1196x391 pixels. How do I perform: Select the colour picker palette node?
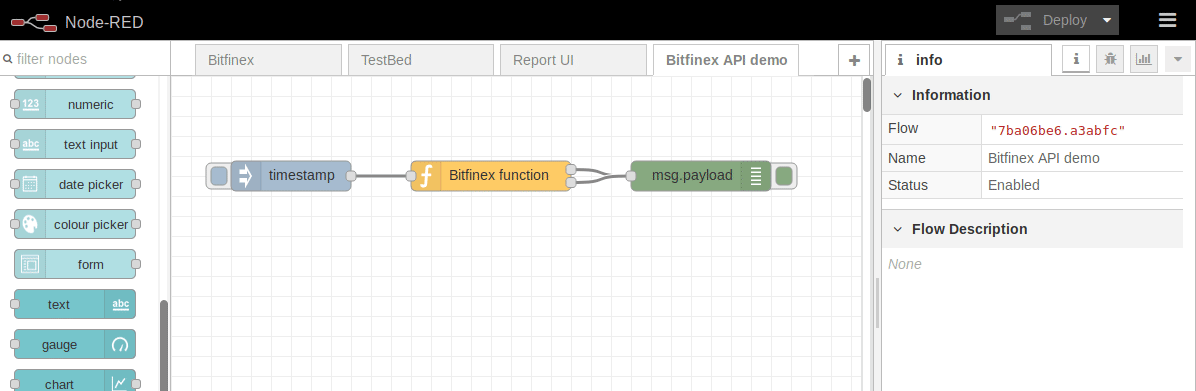(x=75, y=225)
